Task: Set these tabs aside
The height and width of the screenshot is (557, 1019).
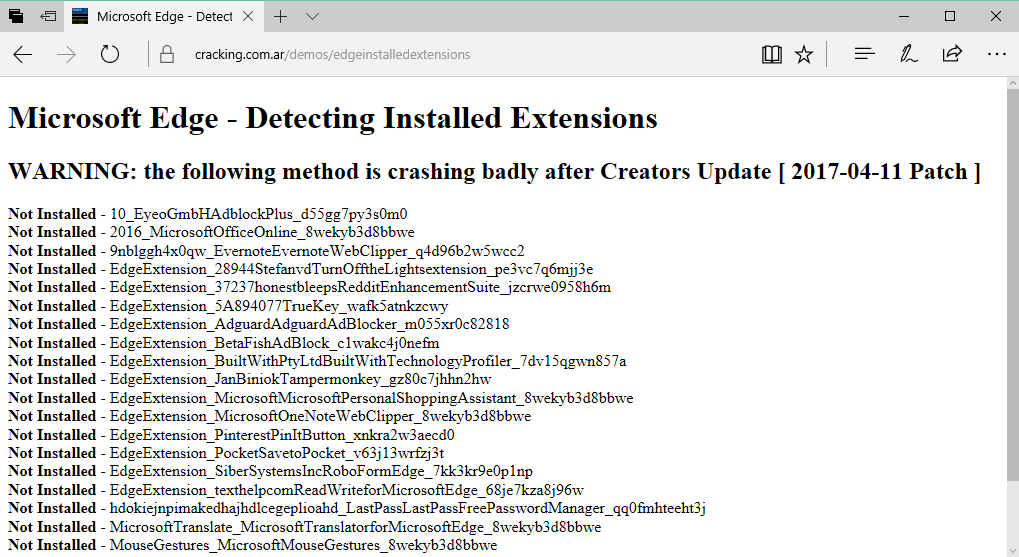Action: (x=48, y=16)
